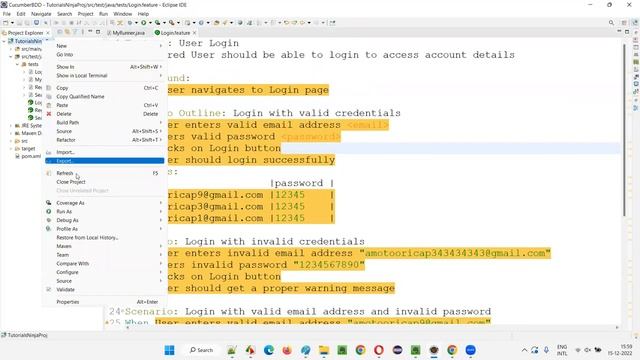Open the Maven submenu entry
The image size is (640, 360).
pyautogui.click(x=105, y=246)
